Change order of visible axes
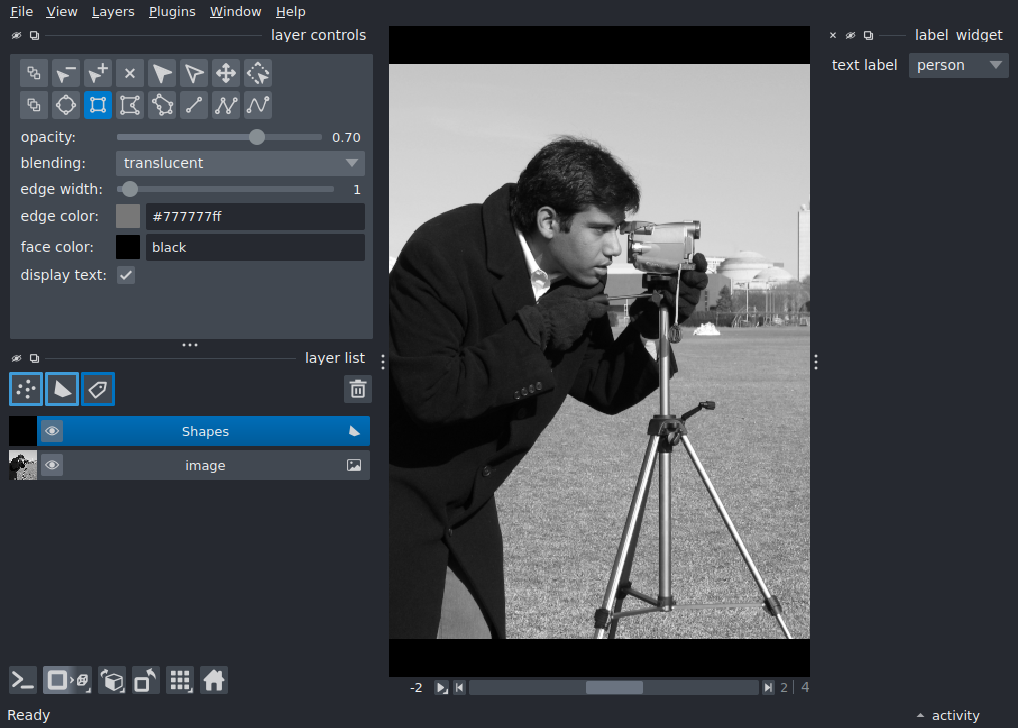Screen dimensions: 1018x728 pyautogui.click(x=112, y=681)
